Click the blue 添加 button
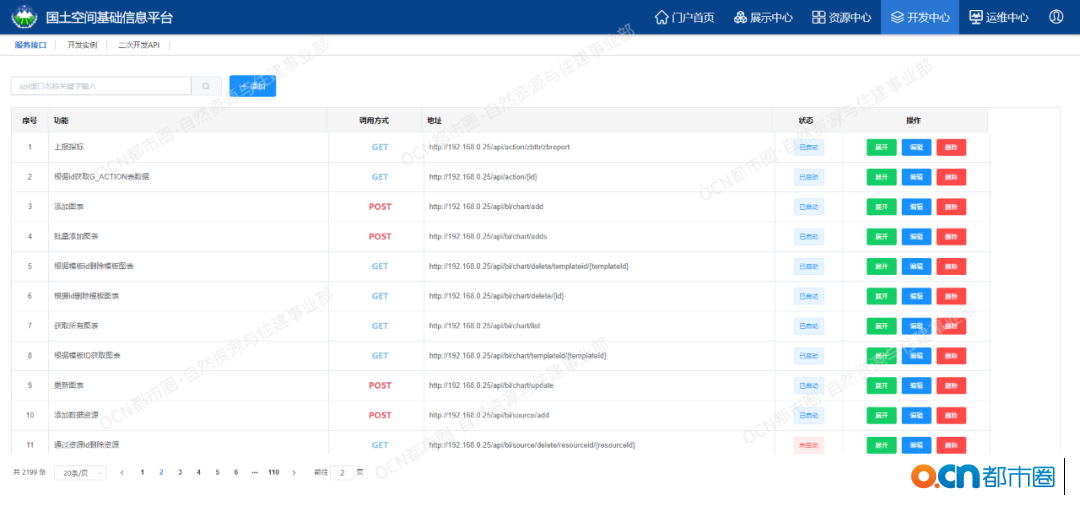 [x=253, y=86]
